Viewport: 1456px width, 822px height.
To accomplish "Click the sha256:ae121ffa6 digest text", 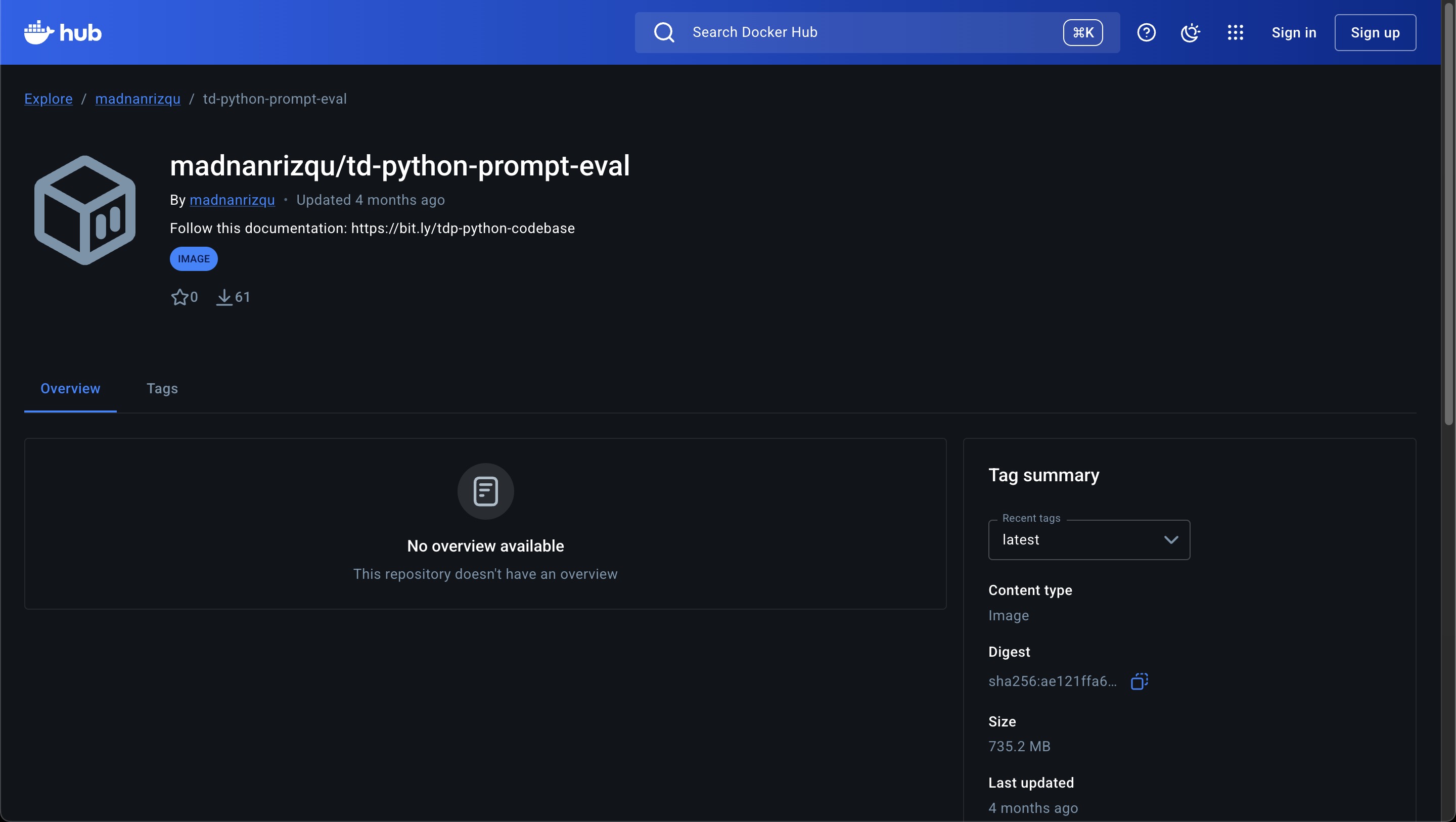I will tap(1052, 681).
